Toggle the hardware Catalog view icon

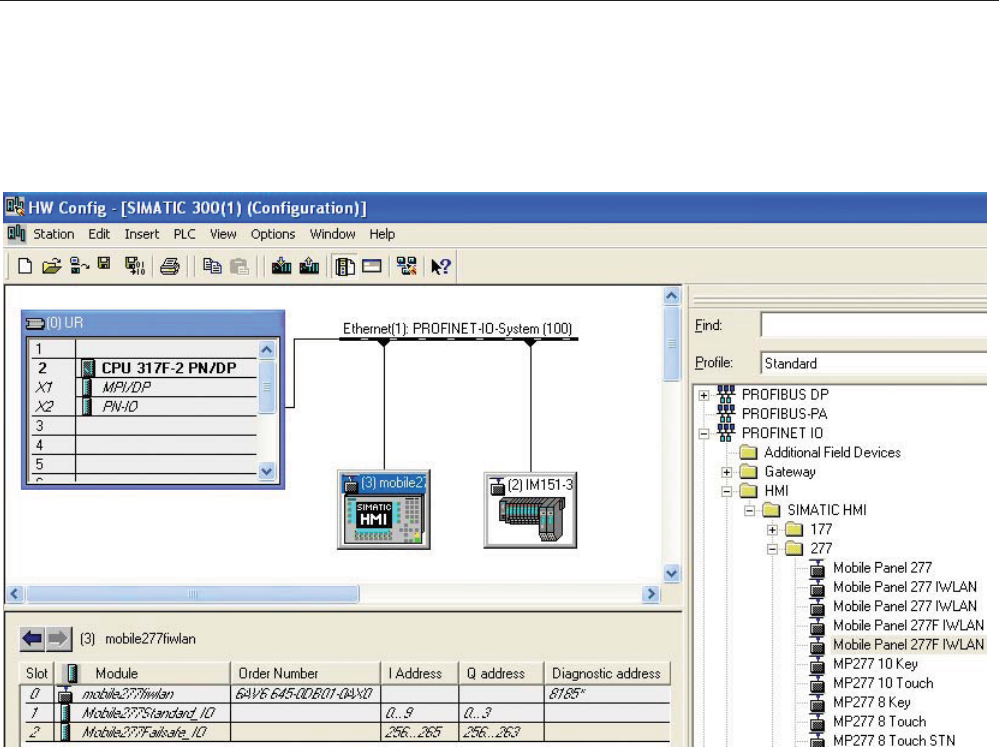pos(345,266)
